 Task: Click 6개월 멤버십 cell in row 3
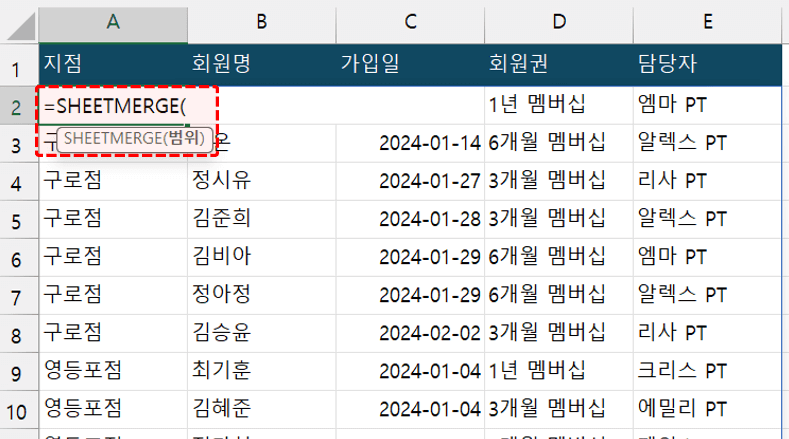[559, 144]
